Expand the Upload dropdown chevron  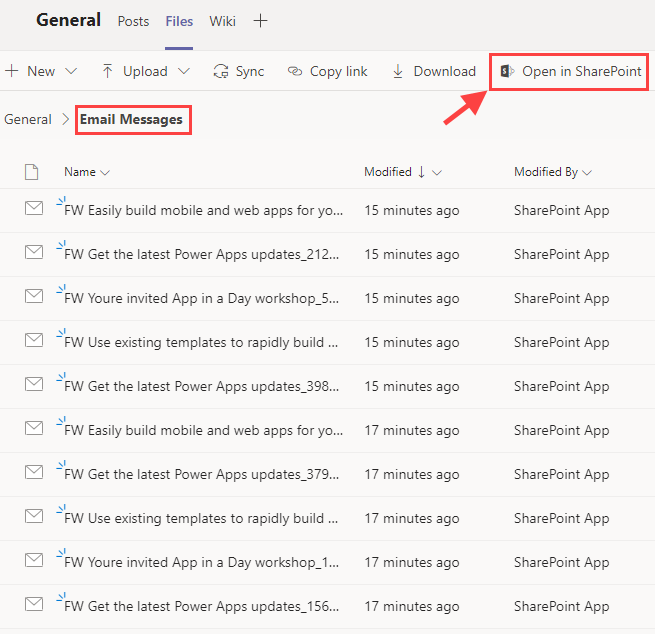(184, 71)
